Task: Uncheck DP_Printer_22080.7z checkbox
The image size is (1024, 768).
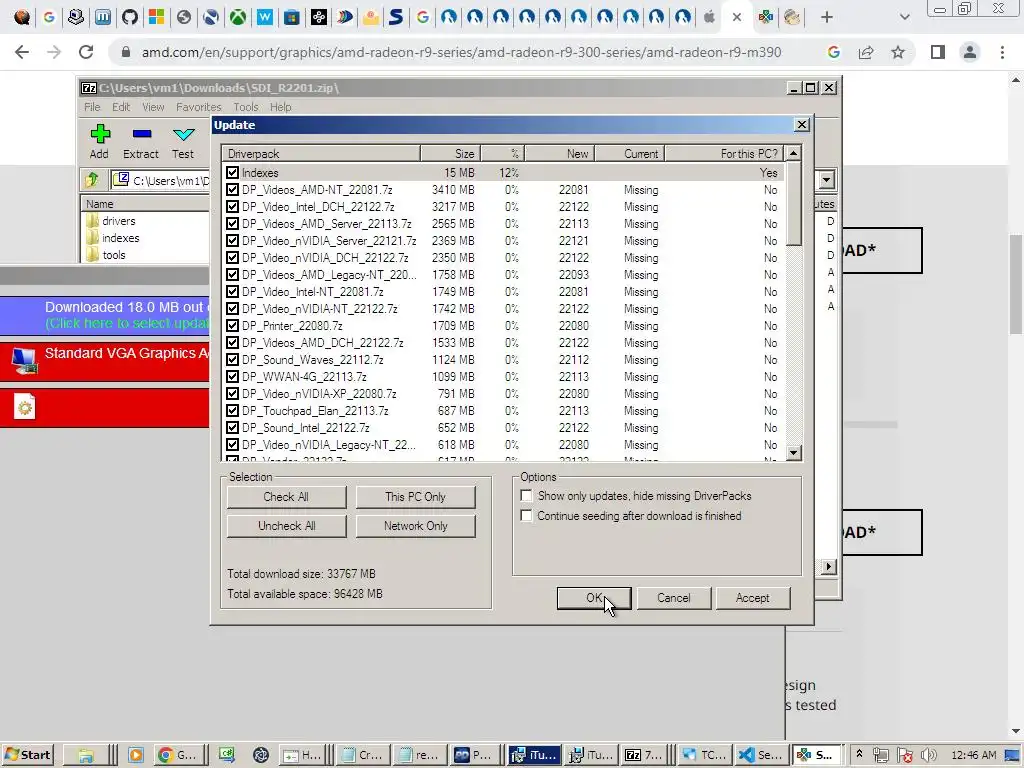Action: coord(232,325)
